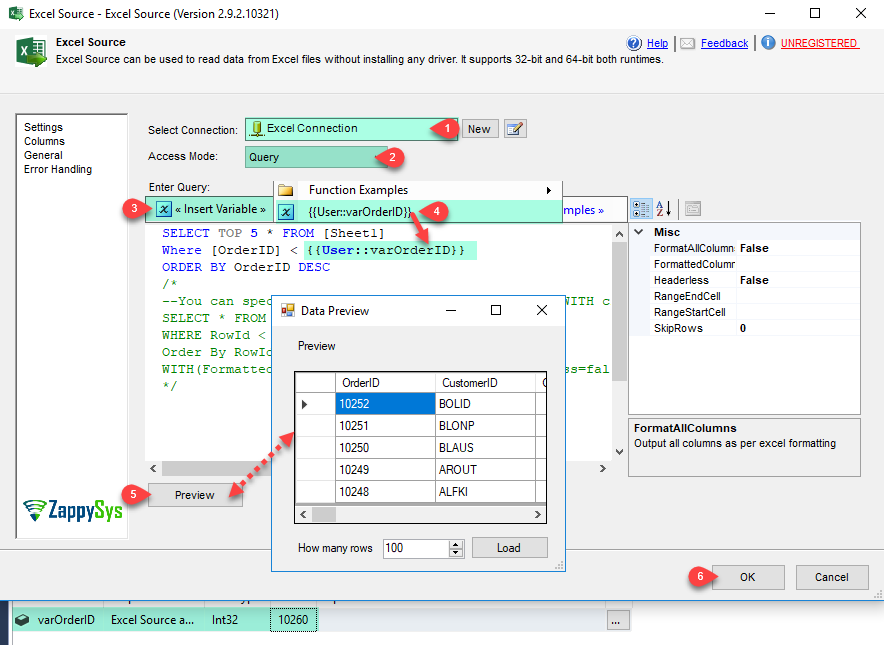The image size is (884, 645).
Task: Sort property grid alphabetically
Action: click(x=664, y=209)
